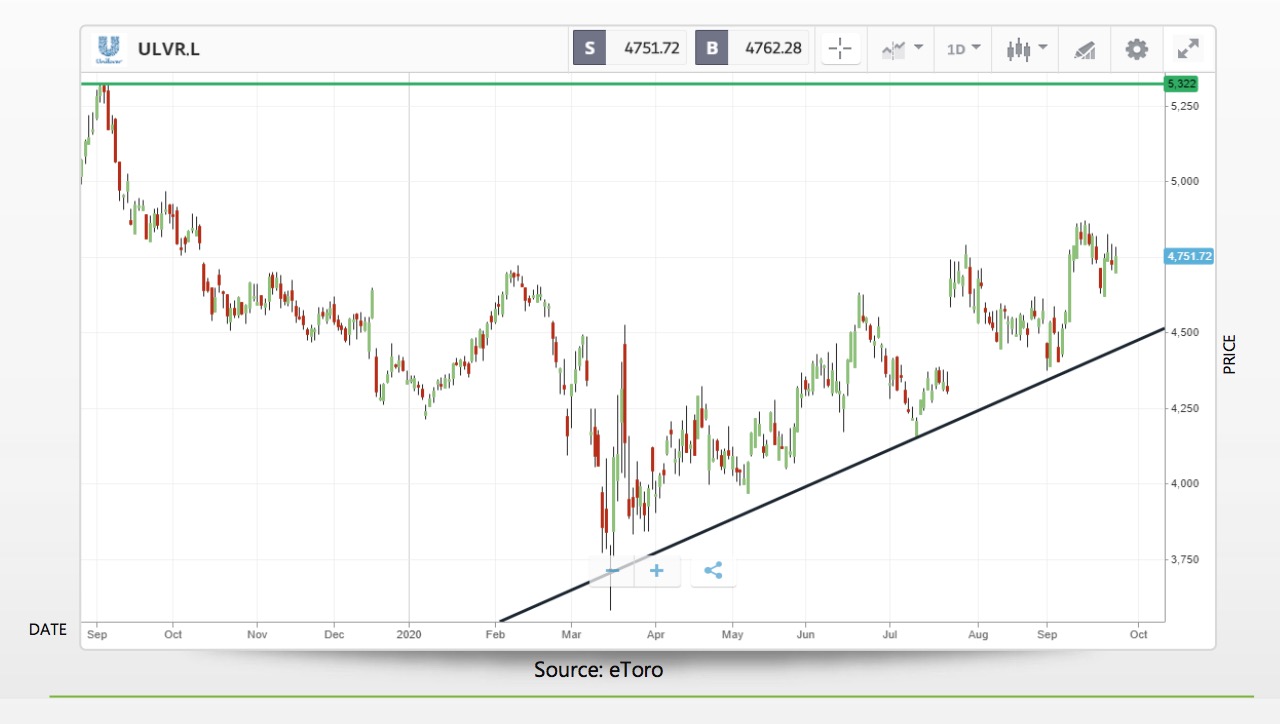Viewport: 1280px width, 724px height.
Task: Click the Sell button marked S
Action: (589, 48)
